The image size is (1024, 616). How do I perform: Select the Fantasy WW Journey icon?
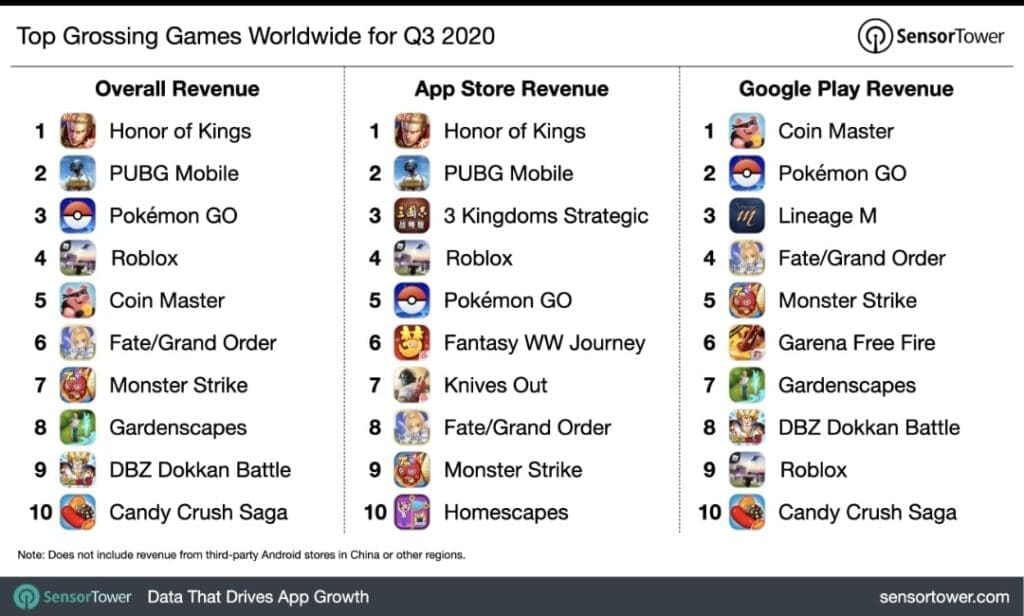(412, 342)
